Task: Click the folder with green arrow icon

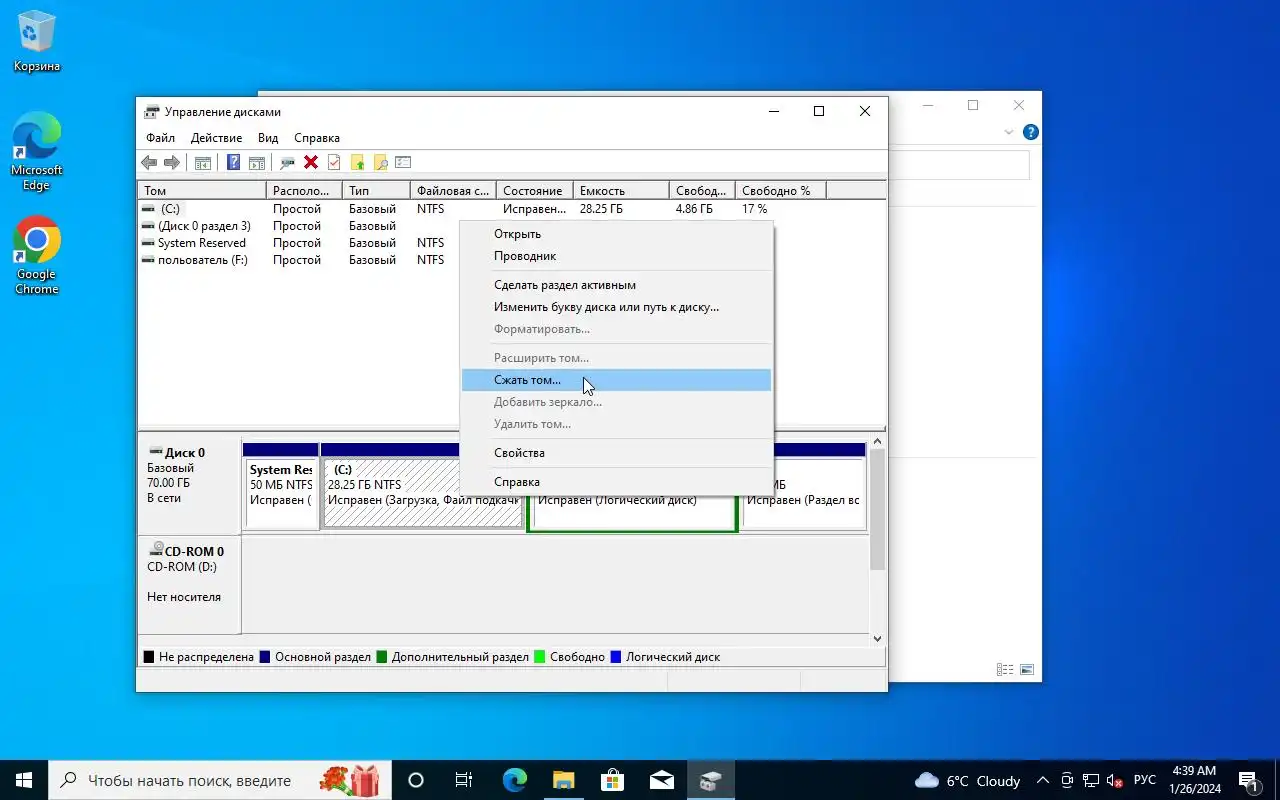Action: [357, 163]
